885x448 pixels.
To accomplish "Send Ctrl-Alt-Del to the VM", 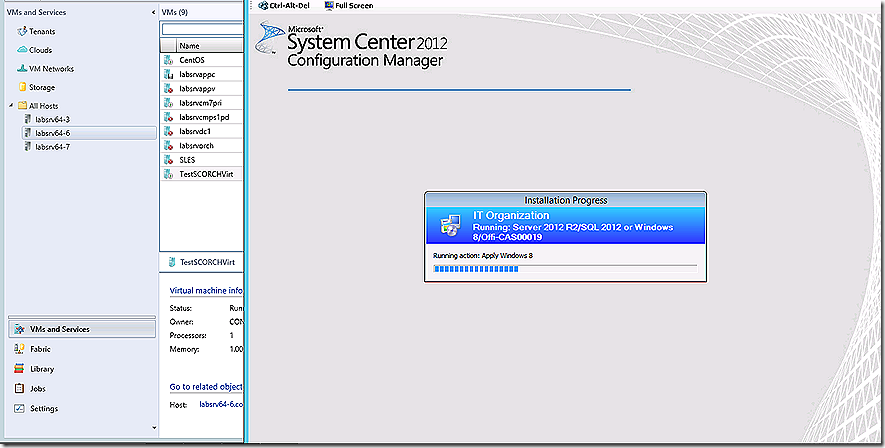I will point(284,6).
